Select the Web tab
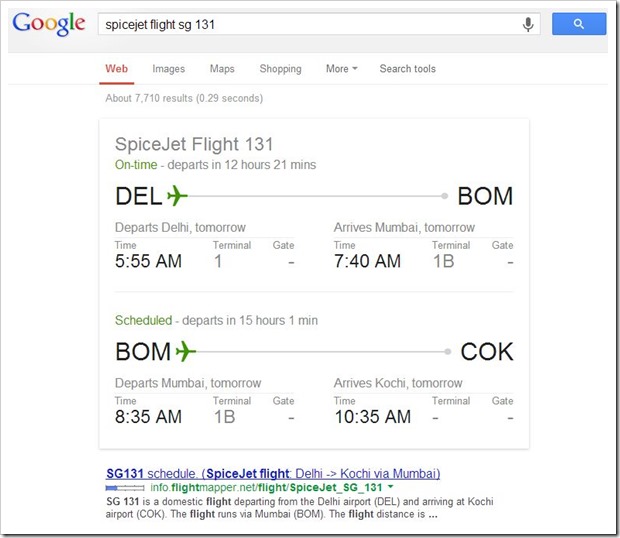The width and height of the screenshot is (620, 538). pyautogui.click(x=117, y=69)
